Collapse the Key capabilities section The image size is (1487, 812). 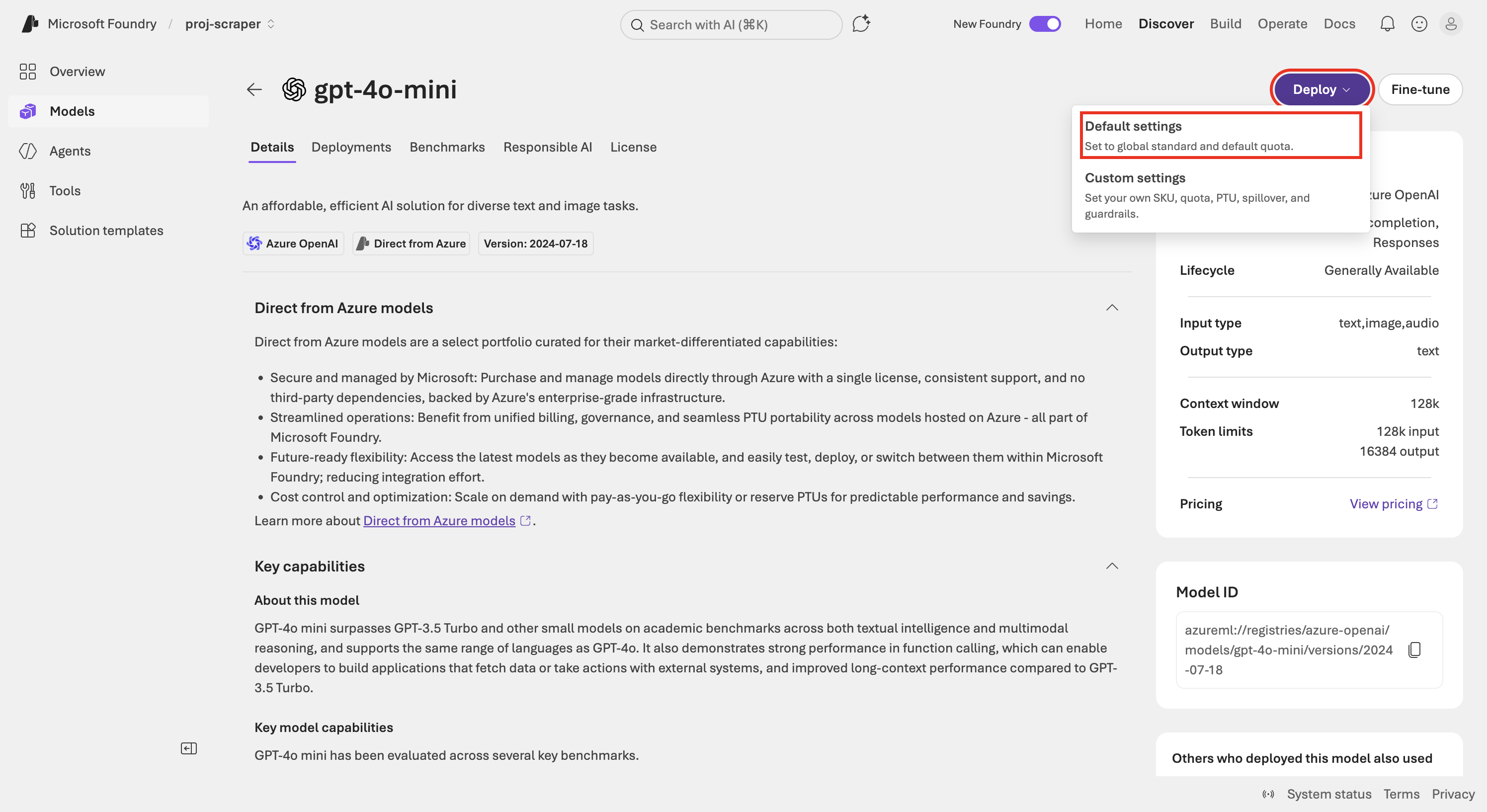coord(1112,566)
